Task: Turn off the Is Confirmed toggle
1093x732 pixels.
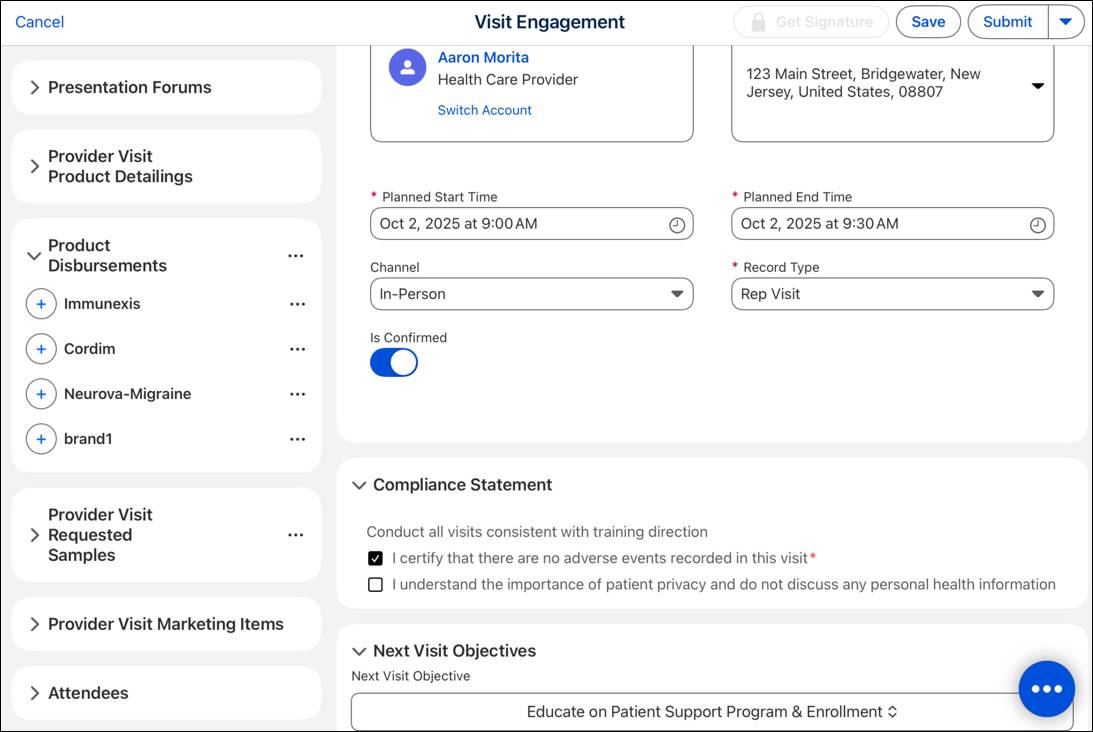Action: tap(394, 362)
